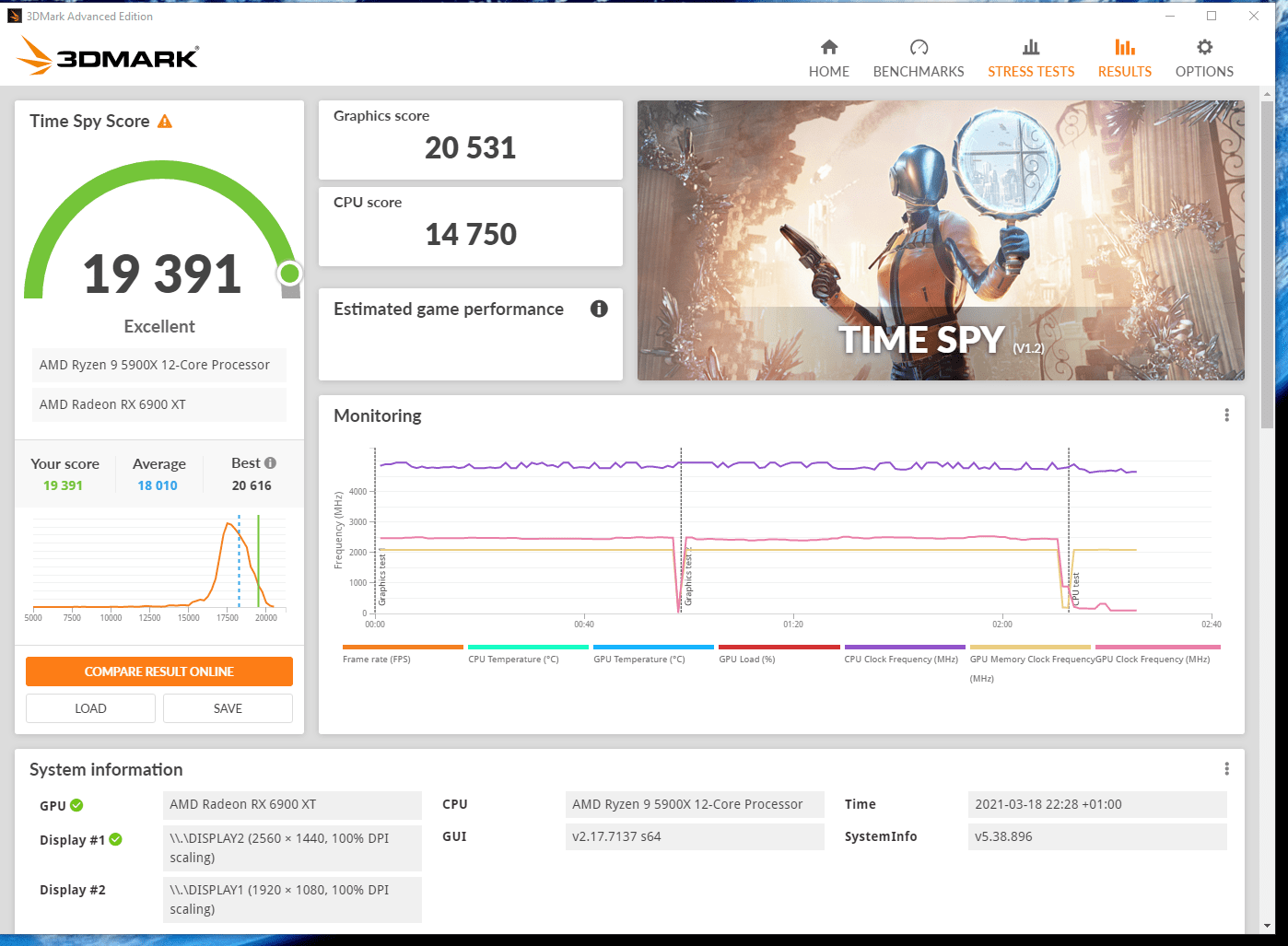Click the scrollbar down arrow
The width and height of the screenshot is (1288, 946).
pyautogui.click(x=1268, y=926)
